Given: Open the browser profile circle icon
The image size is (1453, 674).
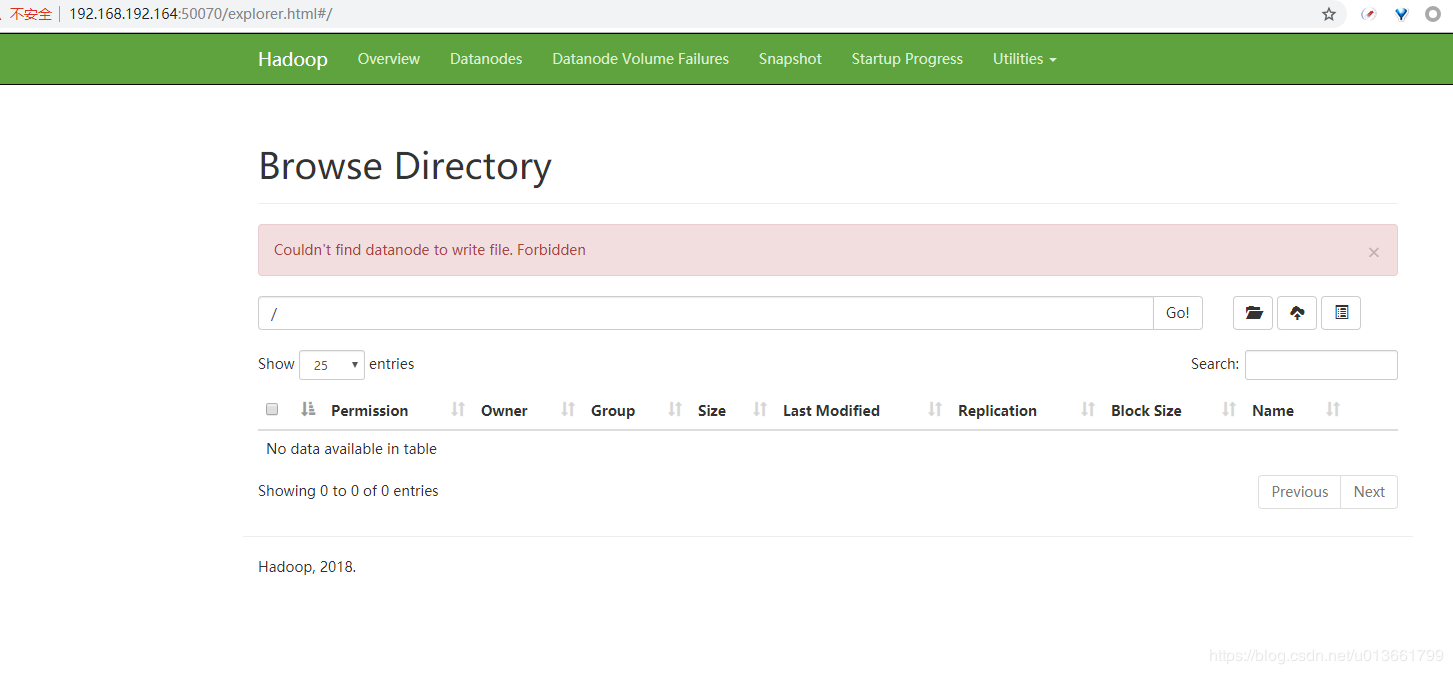Looking at the screenshot, I should 1433,14.
